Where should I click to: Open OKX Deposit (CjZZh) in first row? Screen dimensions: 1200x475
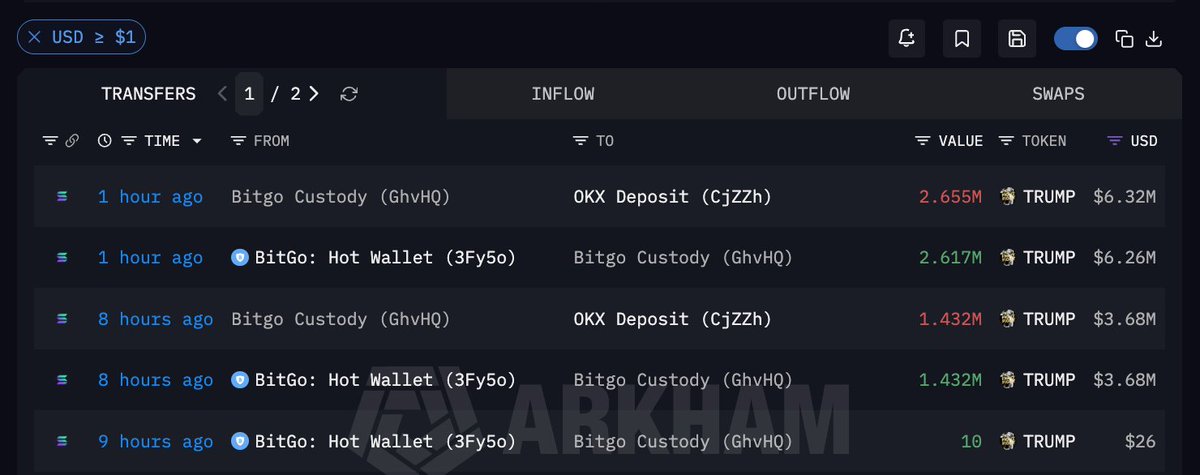click(673, 197)
